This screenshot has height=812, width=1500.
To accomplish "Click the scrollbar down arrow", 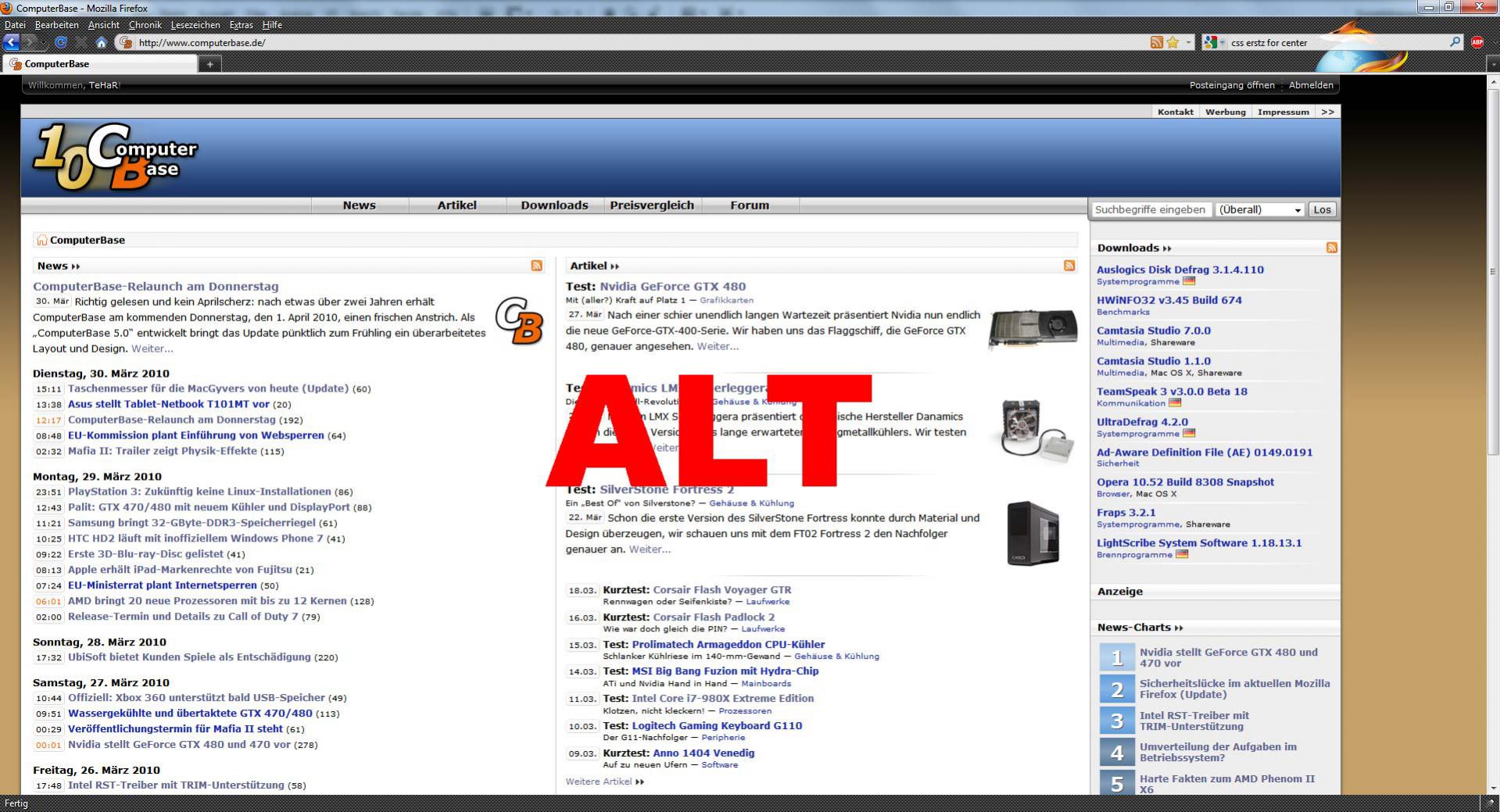I will tap(1492, 788).
